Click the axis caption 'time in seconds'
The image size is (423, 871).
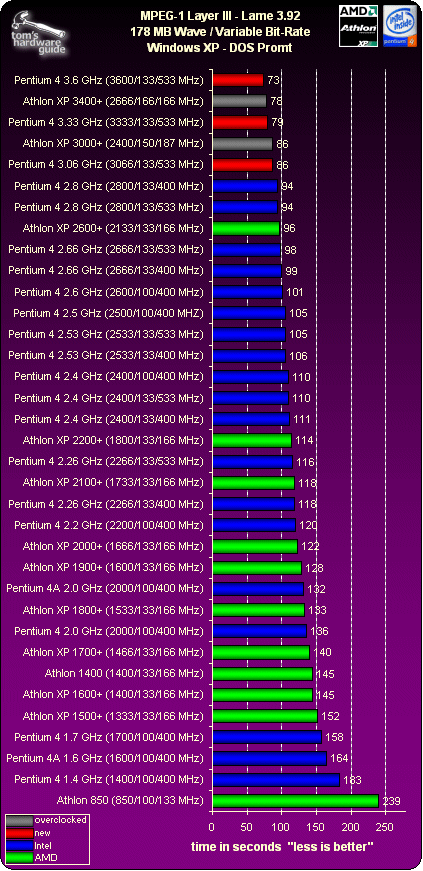(237, 847)
